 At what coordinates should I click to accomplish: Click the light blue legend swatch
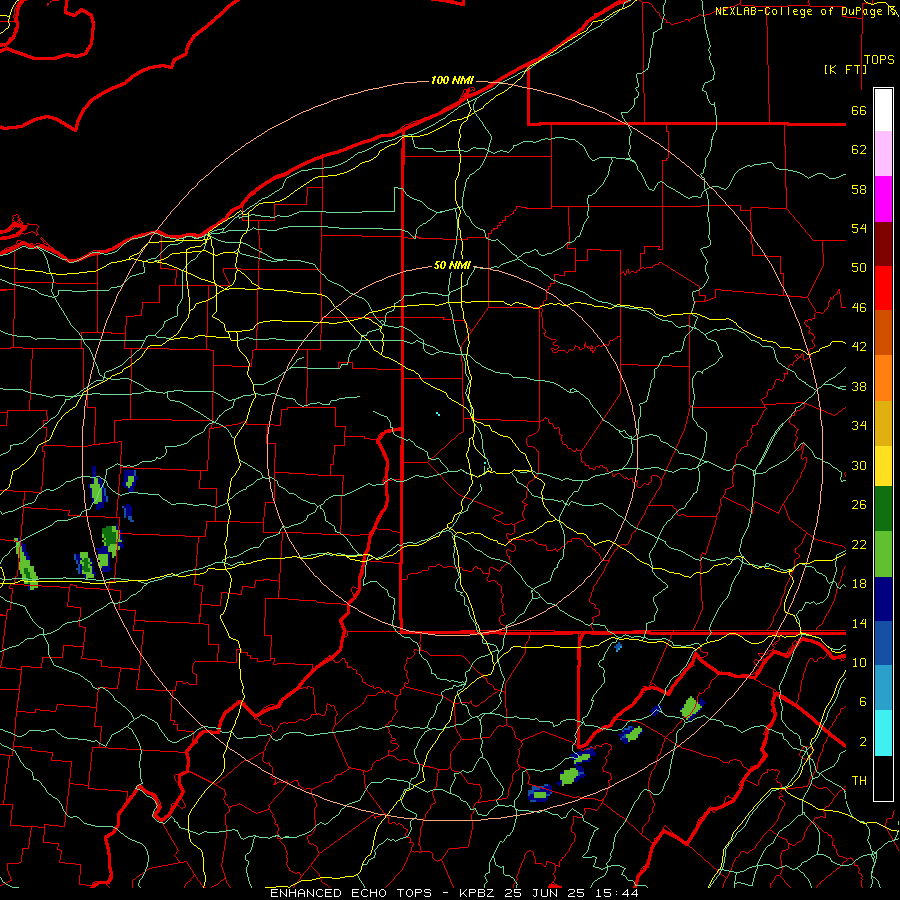[x=883, y=688]
